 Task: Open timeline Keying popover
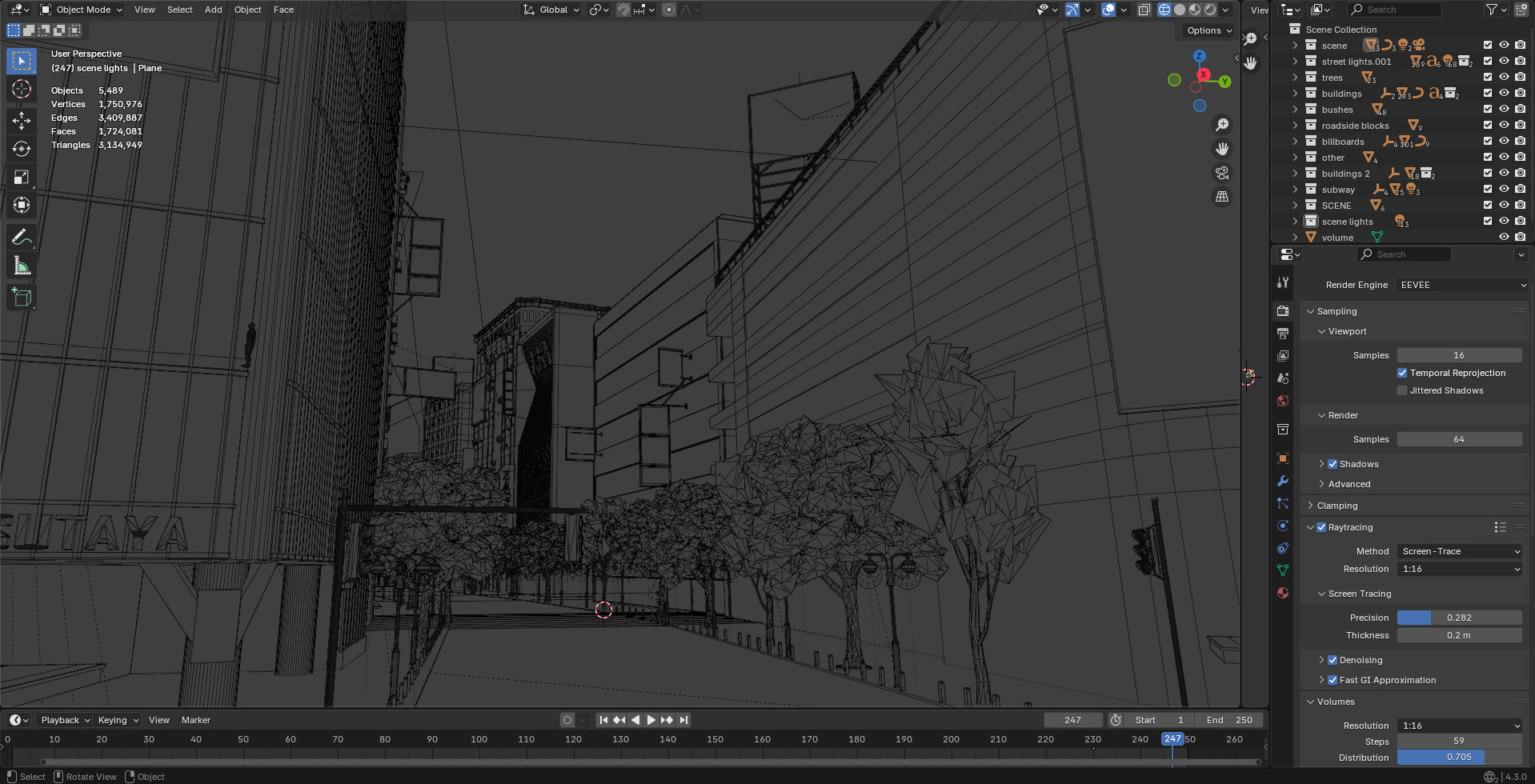tap(117, 720)
